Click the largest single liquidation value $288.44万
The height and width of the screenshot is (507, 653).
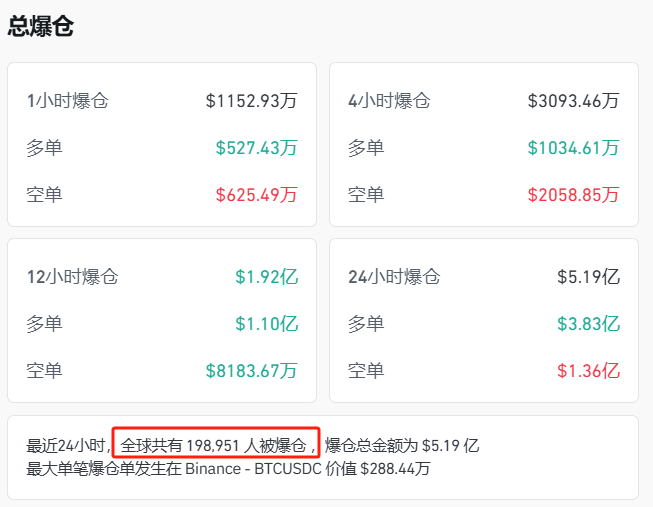[x=396, y=467]
